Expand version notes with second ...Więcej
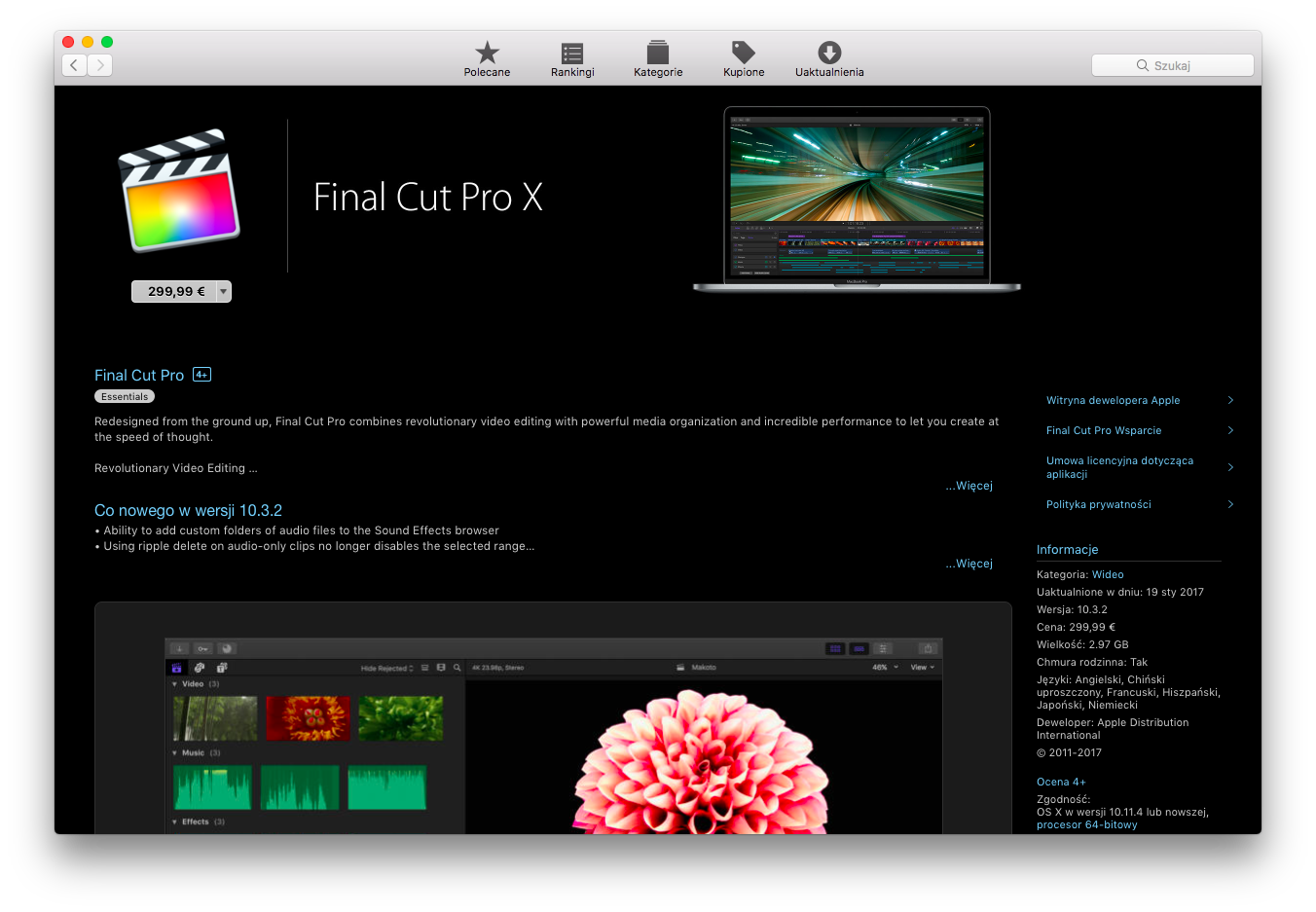 click(x=969, y=564)
